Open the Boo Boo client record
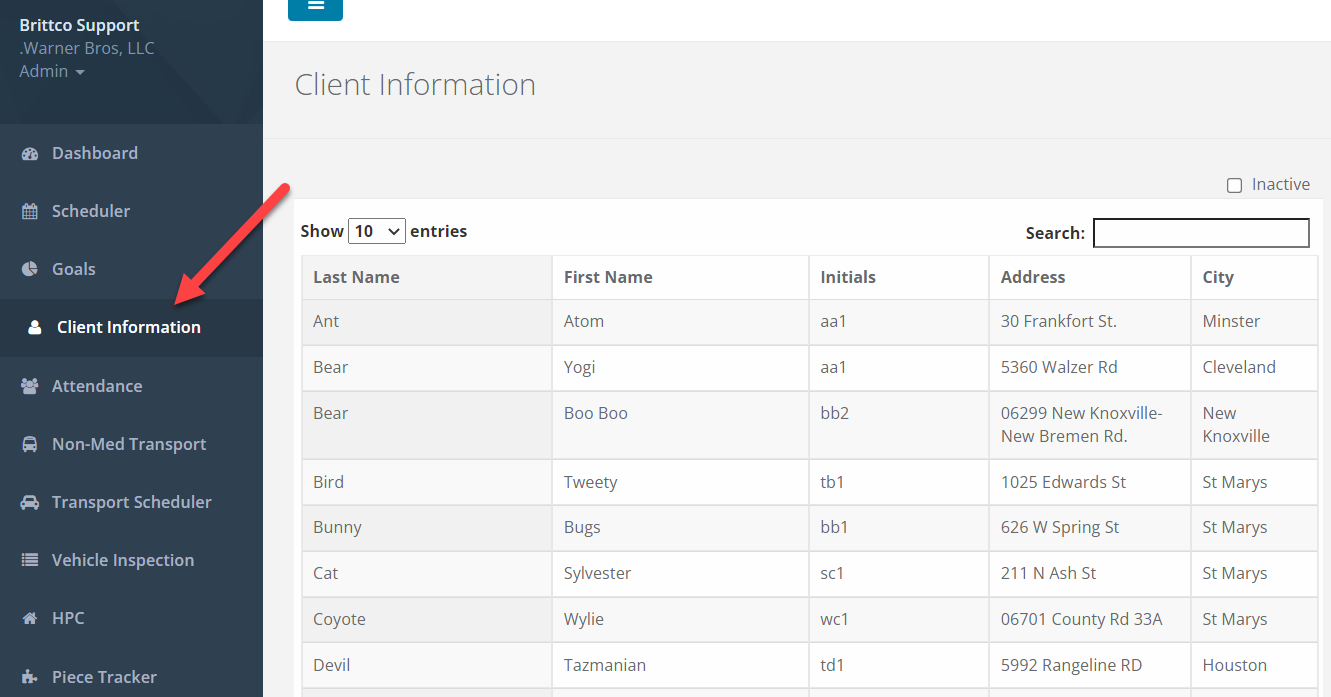1331x697 pixels. (x=596, y=413)
